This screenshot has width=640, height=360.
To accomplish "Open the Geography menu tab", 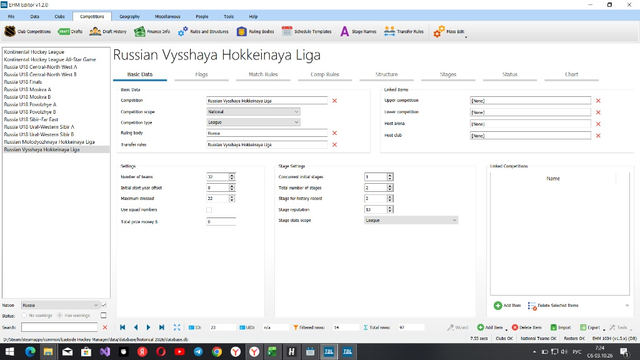I will pyautogui.click(x=129, y=16).
